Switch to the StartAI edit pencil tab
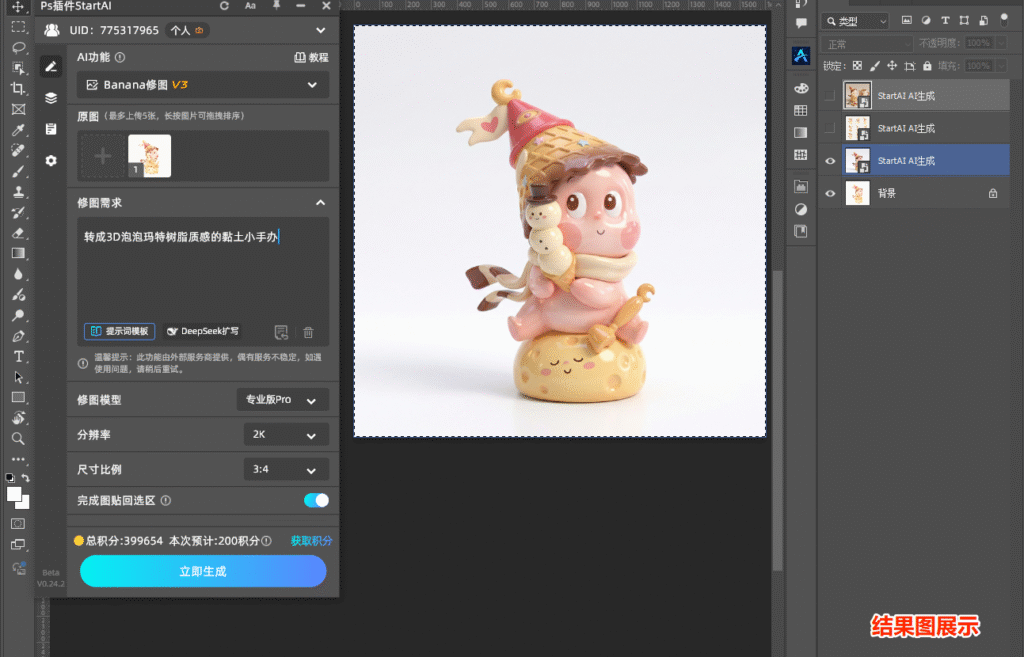 pos(51,67)
